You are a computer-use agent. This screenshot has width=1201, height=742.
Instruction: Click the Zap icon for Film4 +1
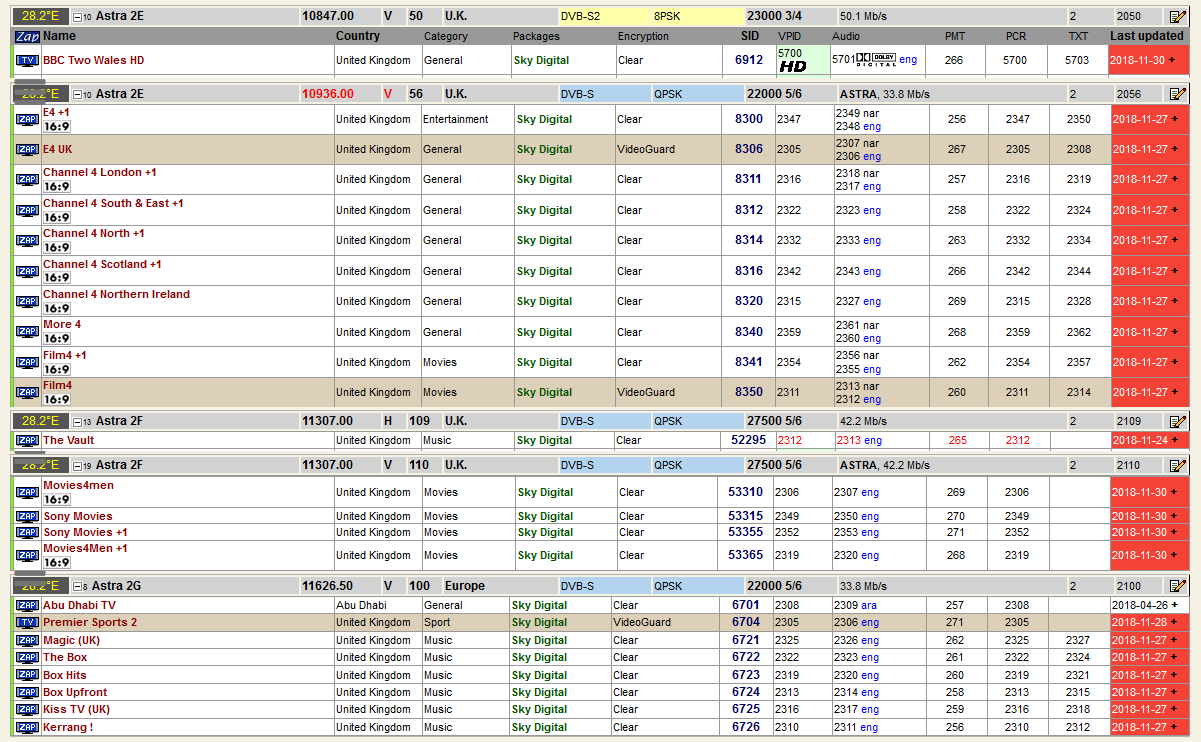pos(27,362)
